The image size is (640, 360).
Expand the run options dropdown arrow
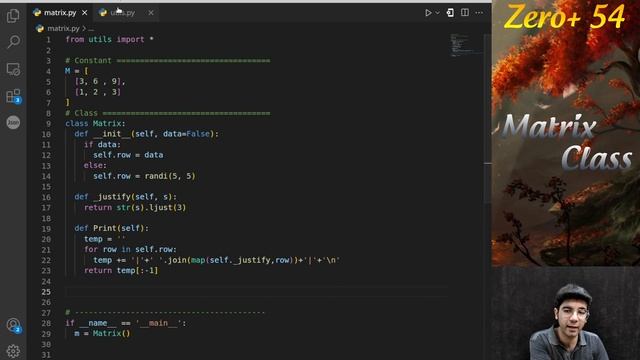438,13
